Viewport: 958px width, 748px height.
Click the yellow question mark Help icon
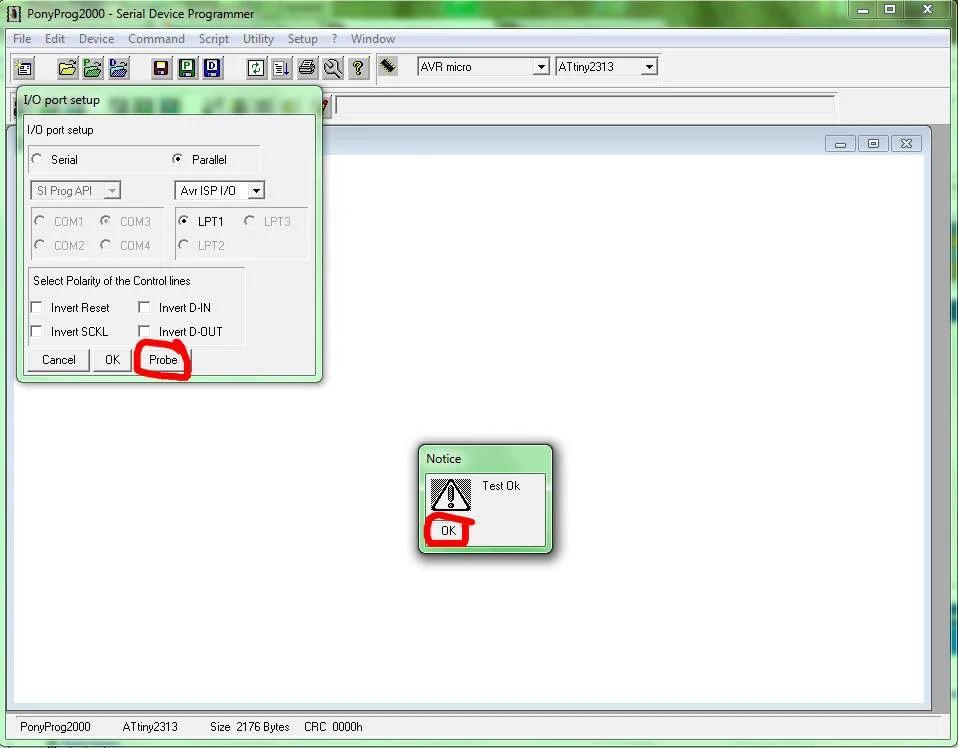pyautogui.click(x=359, y=67)
